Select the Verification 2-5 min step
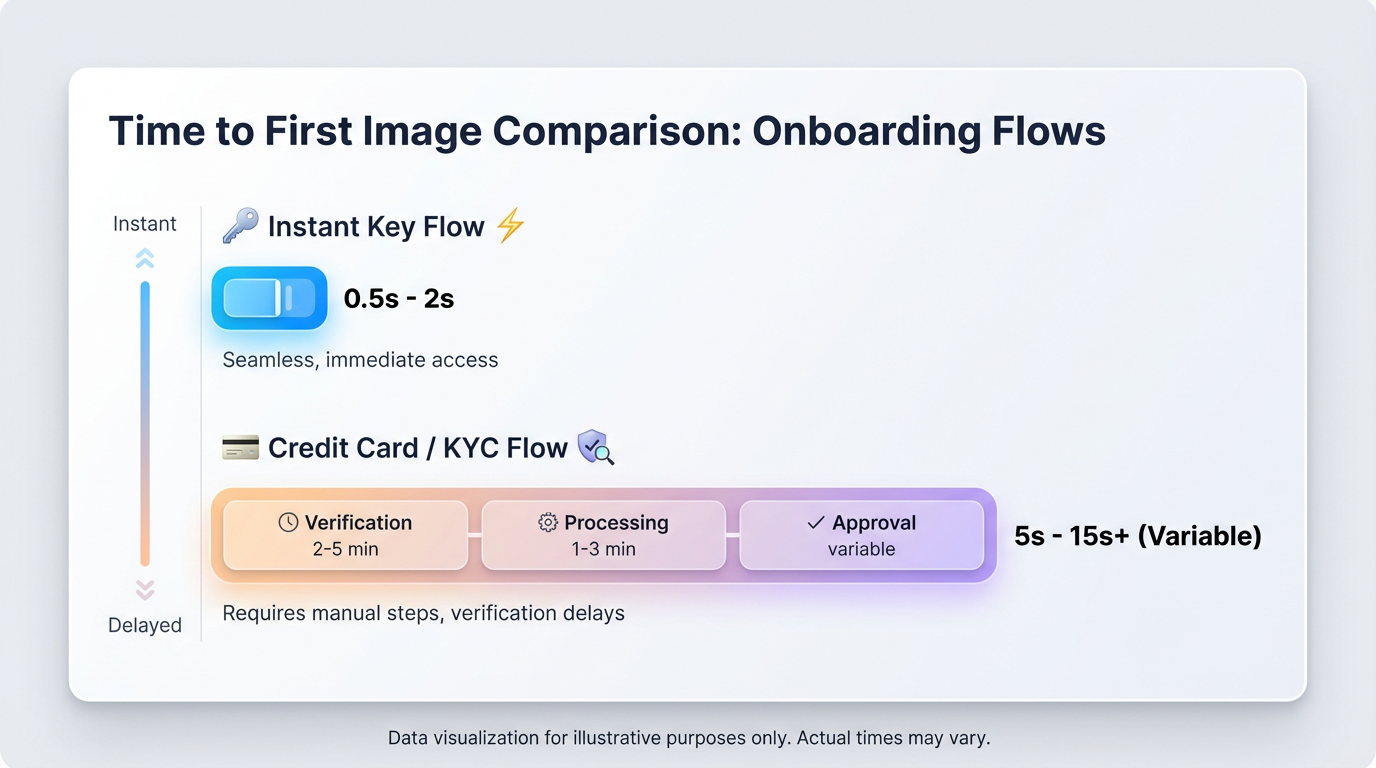This screenshot has height=768, width=1376. tap(345, 535)
